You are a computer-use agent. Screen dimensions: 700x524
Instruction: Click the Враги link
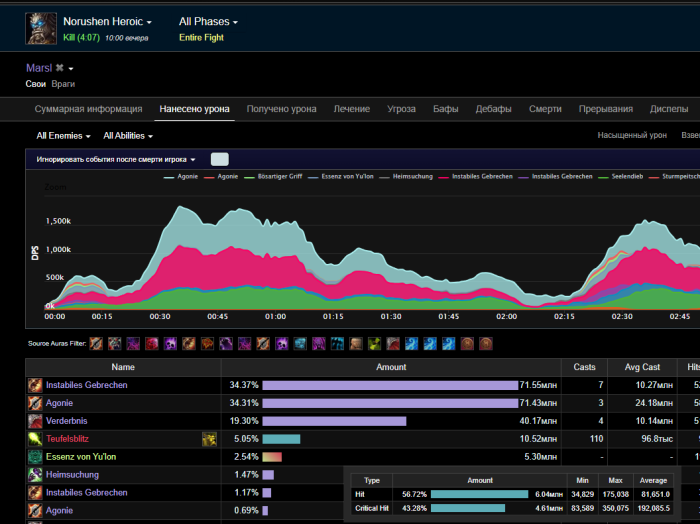(63, 84)
